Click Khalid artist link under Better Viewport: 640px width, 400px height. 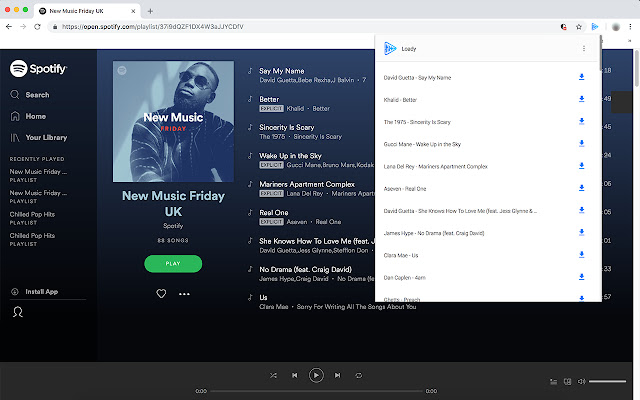coord(295,109)
